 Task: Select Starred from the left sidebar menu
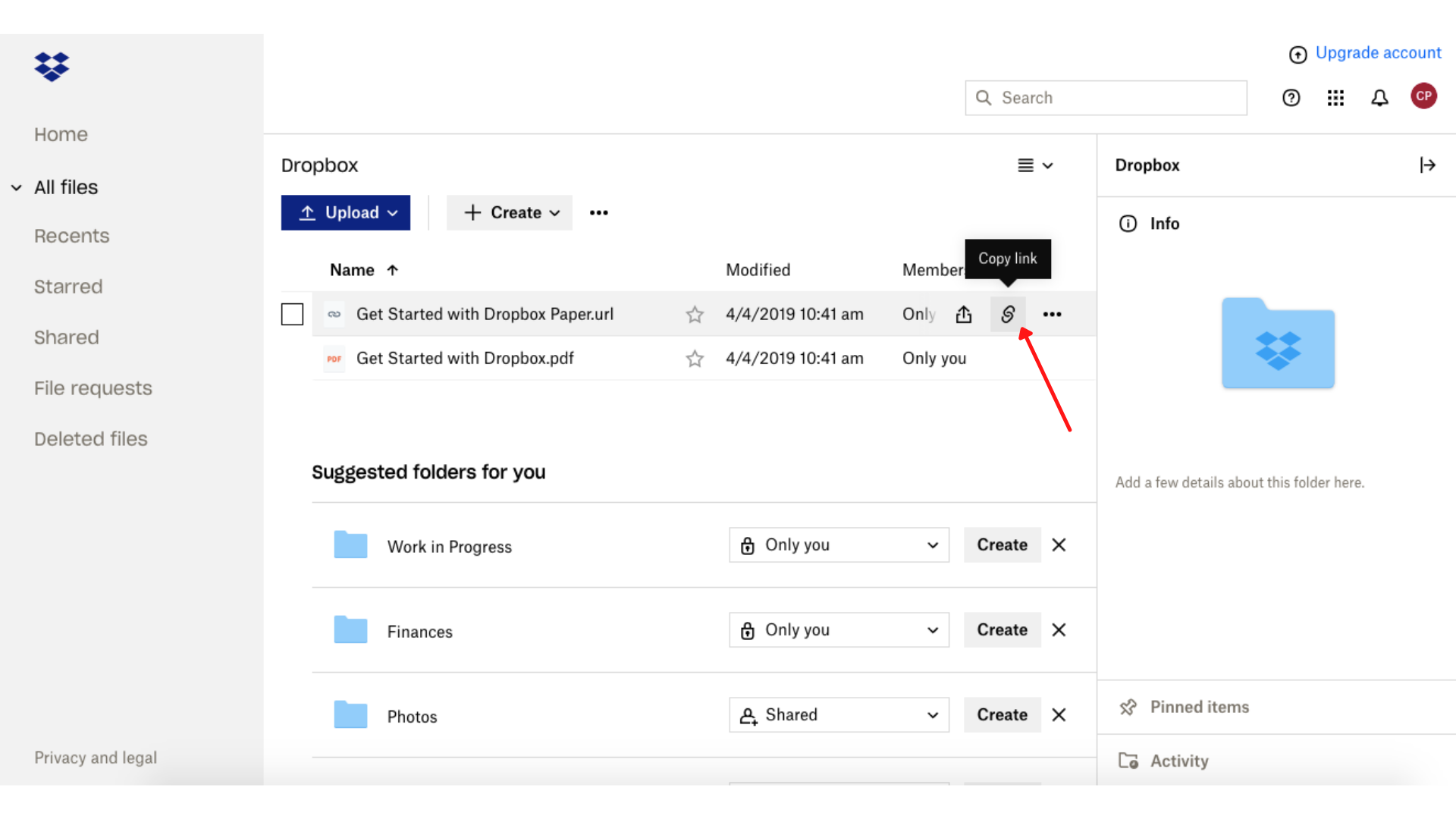[68, 285]
